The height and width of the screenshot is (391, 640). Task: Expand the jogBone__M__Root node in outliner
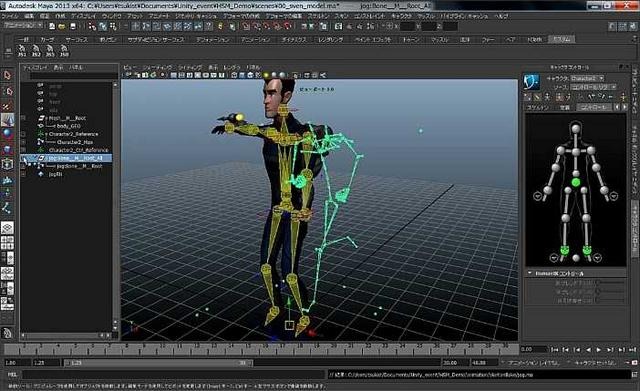(x=23, y=166)
